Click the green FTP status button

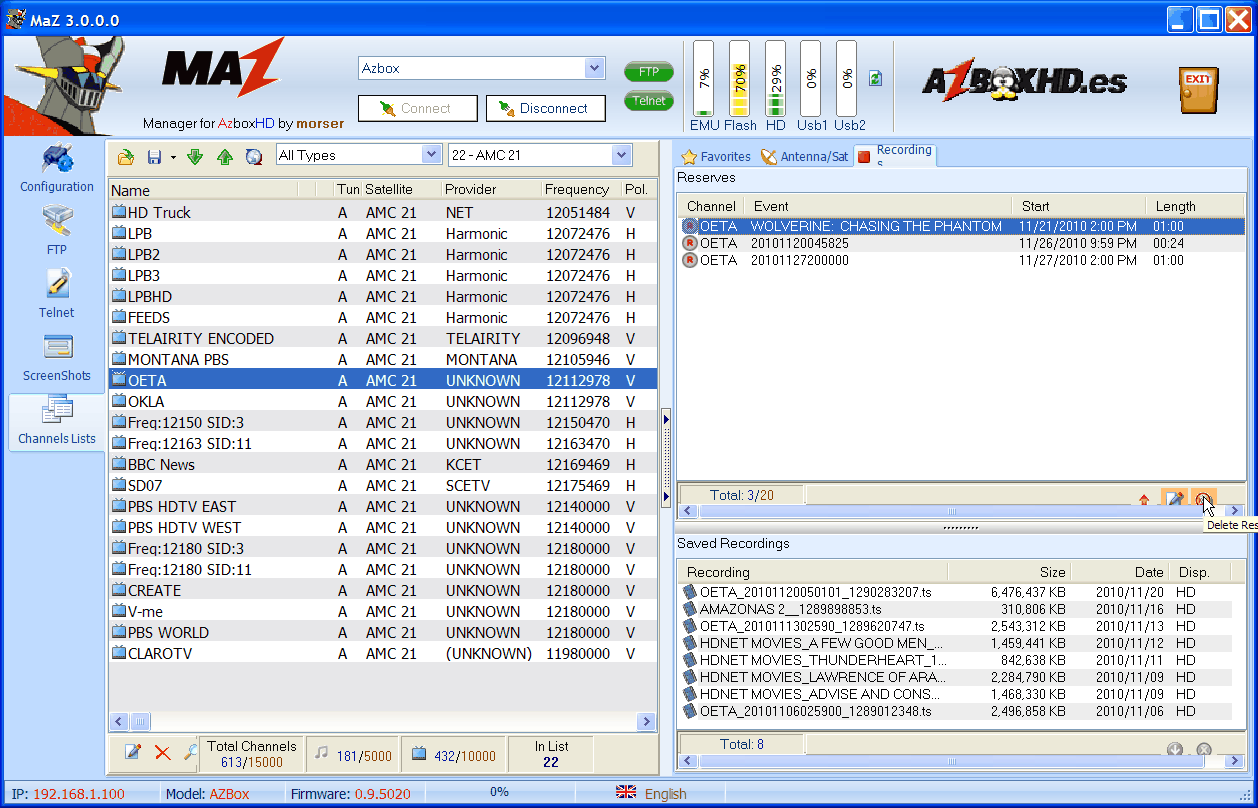(649, 72)
